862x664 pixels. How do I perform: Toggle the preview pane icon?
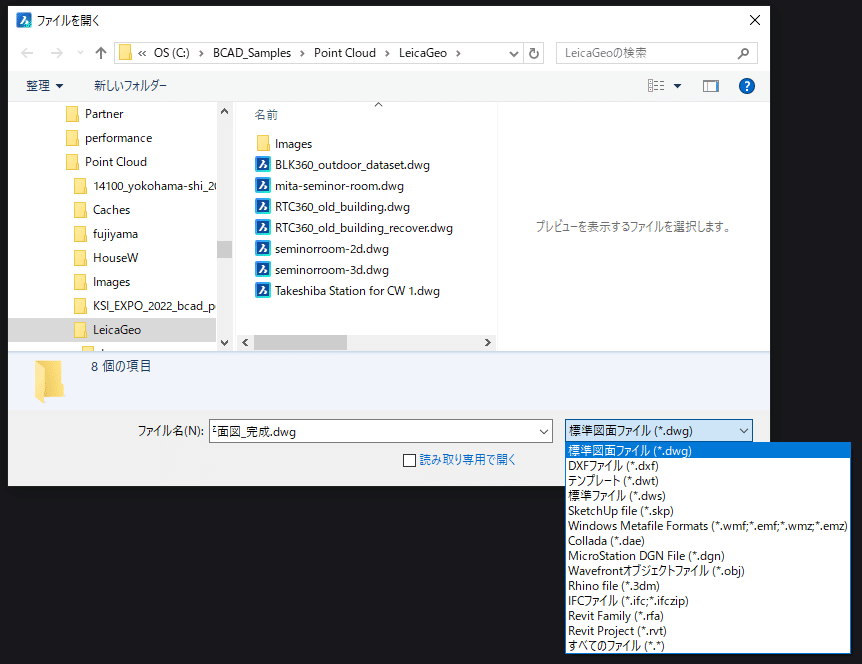point(711,86)
